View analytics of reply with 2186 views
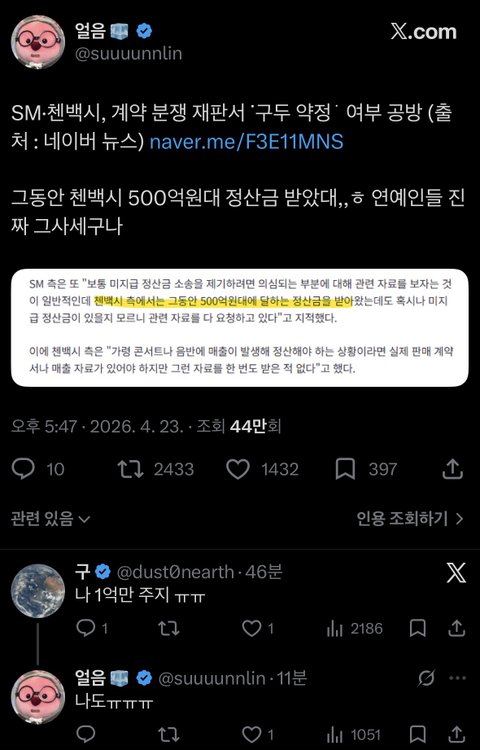This screenshot has width=480, height=750. (x=334, y=629)
